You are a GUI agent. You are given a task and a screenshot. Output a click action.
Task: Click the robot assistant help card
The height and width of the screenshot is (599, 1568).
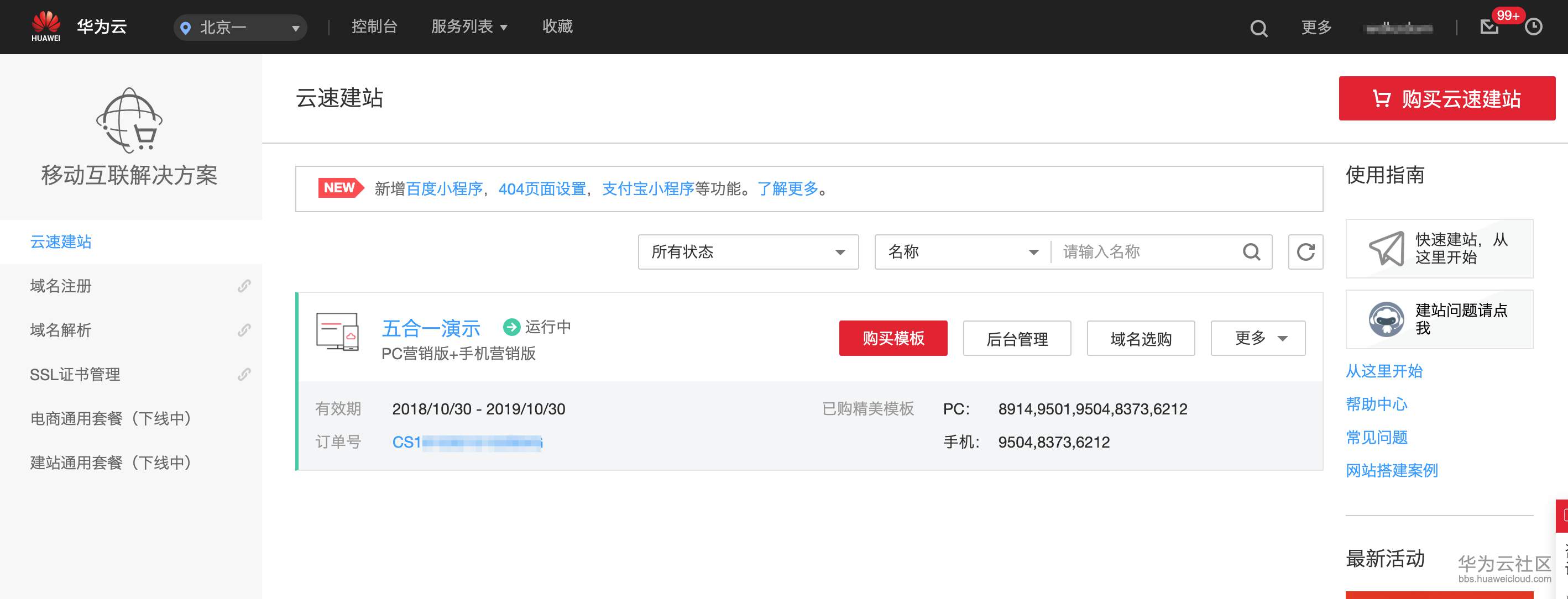coord(1439,319)
